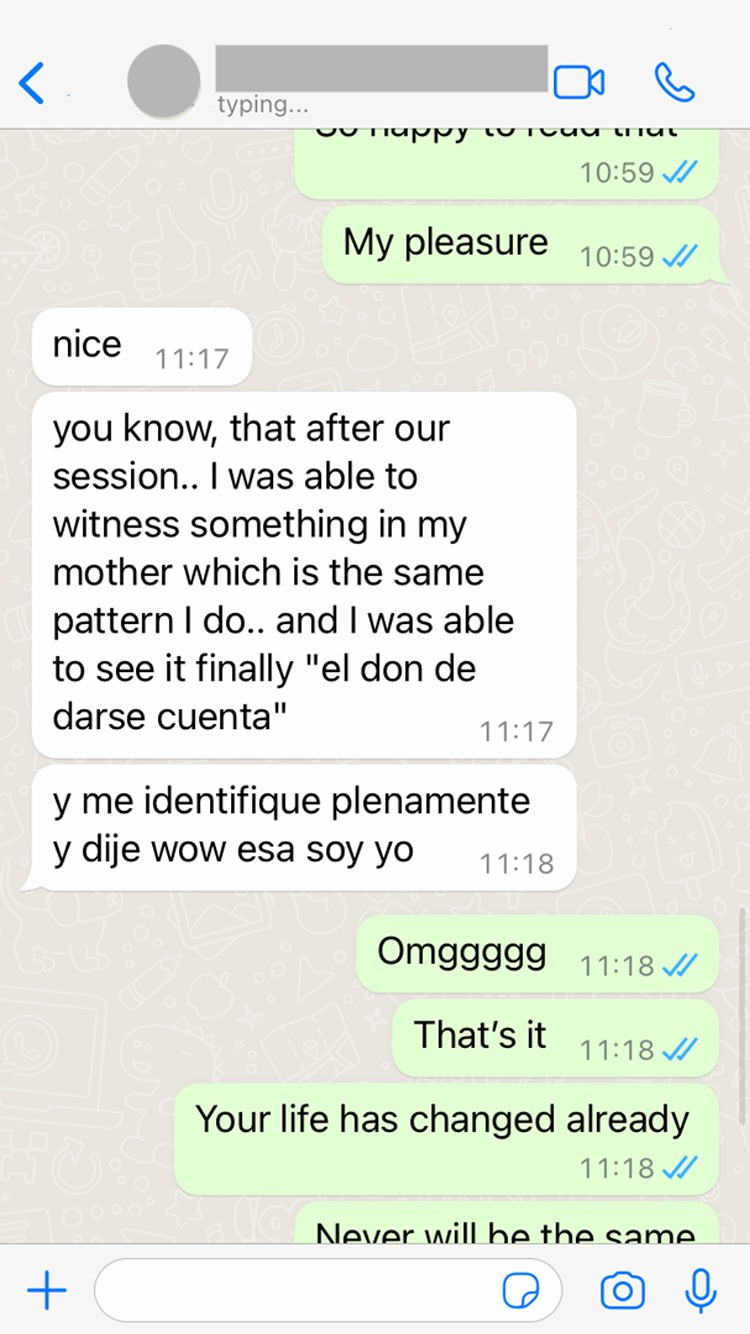
Task: Tap the plus attachment icon
Action: coord(46,1291)
